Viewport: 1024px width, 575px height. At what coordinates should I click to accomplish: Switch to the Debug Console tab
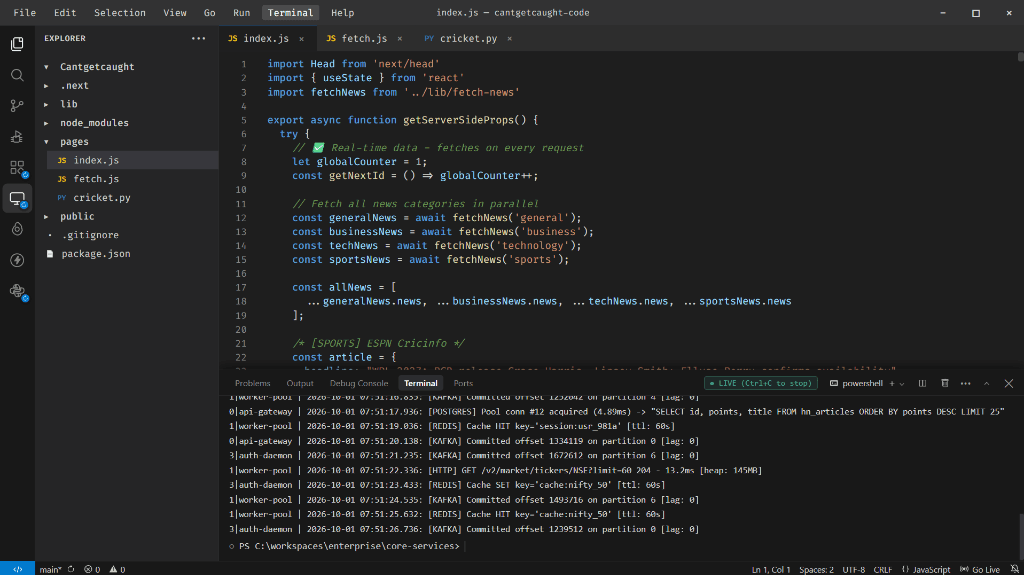click(x=359, y=384)
